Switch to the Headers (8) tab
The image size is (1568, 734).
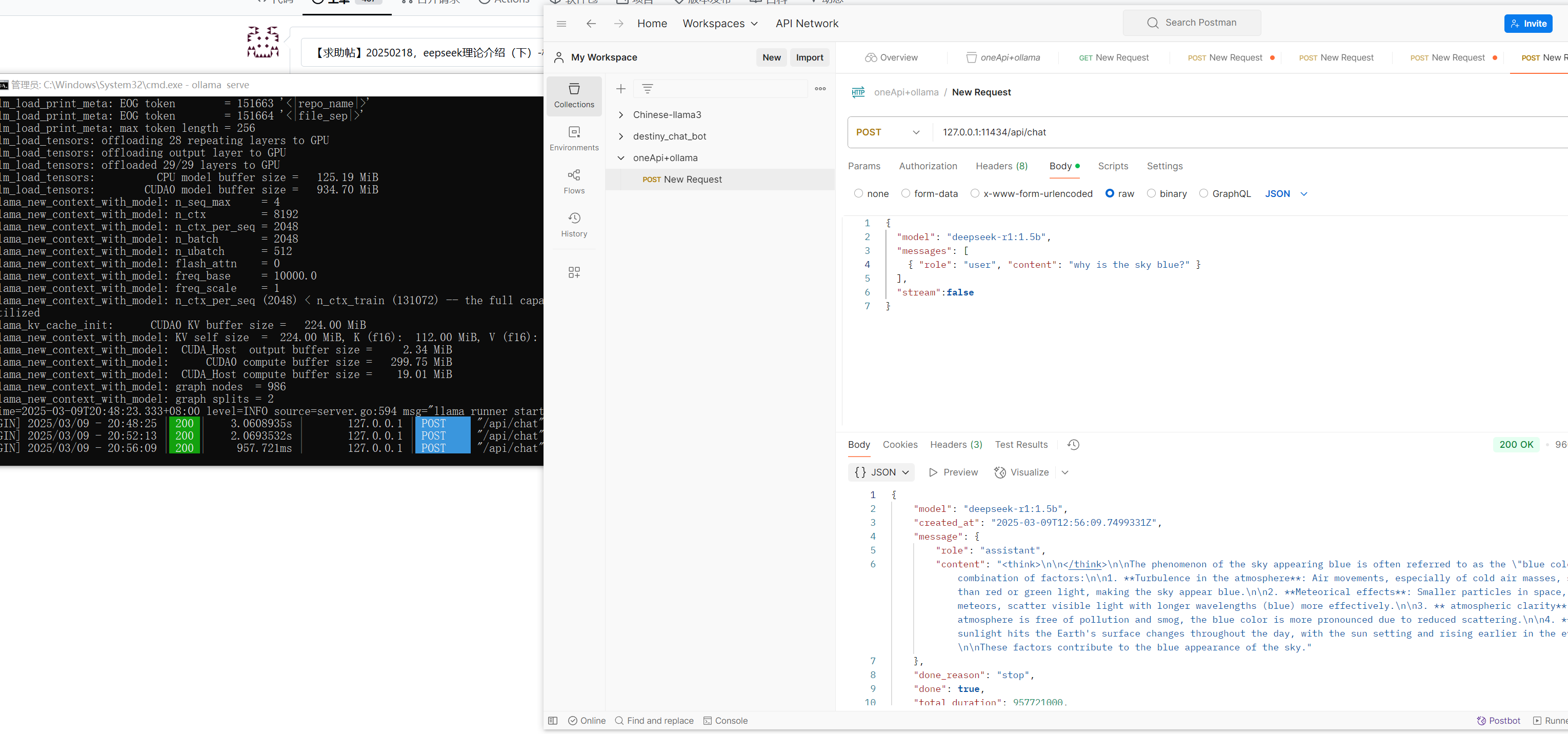point(1001,166)
